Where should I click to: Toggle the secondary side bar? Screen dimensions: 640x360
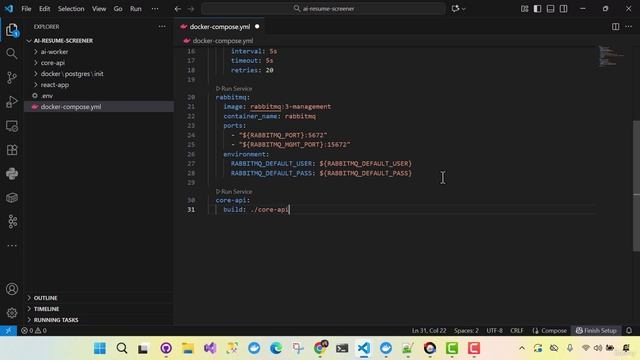[x=564, y=9]
